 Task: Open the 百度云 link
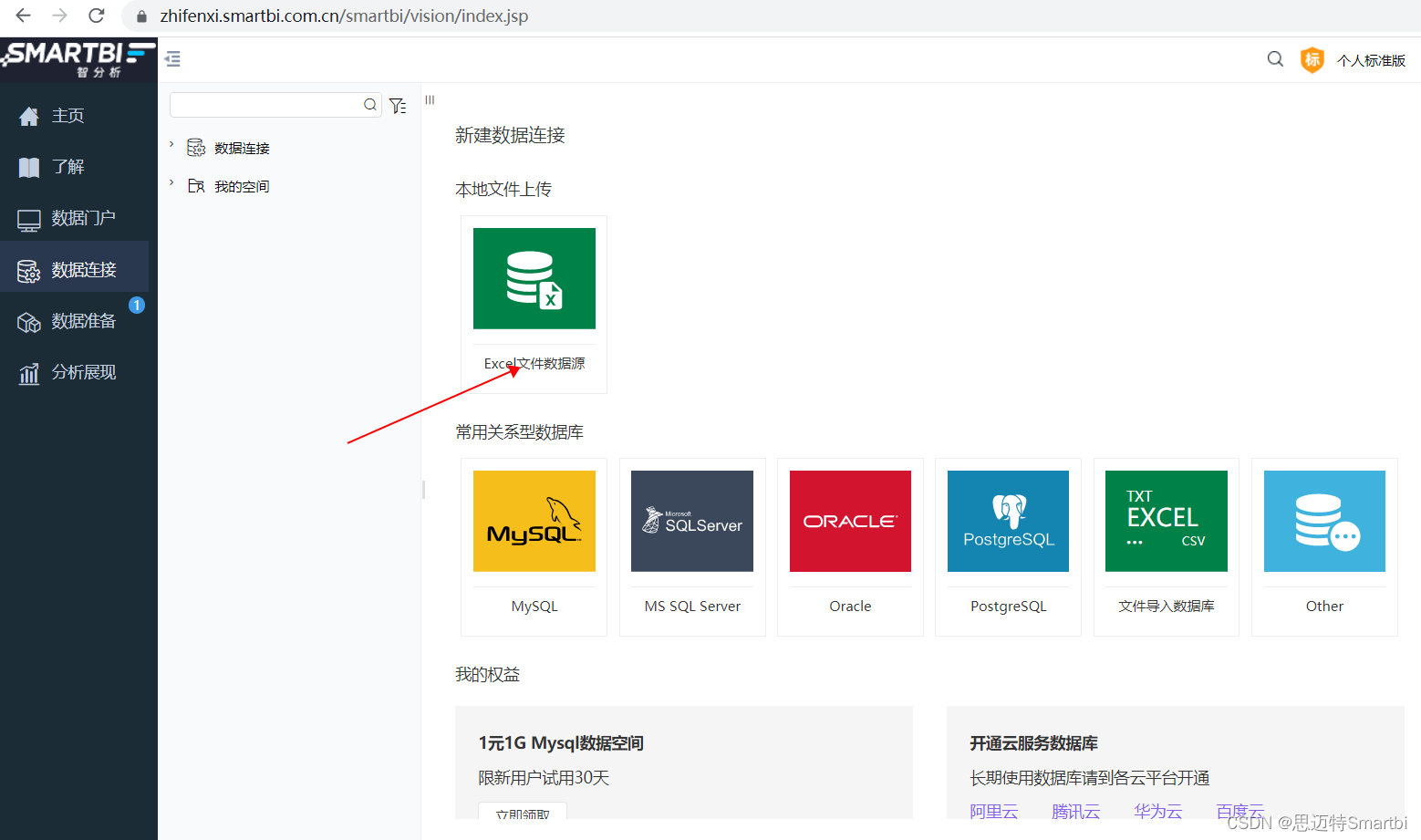coord(1239,811)
